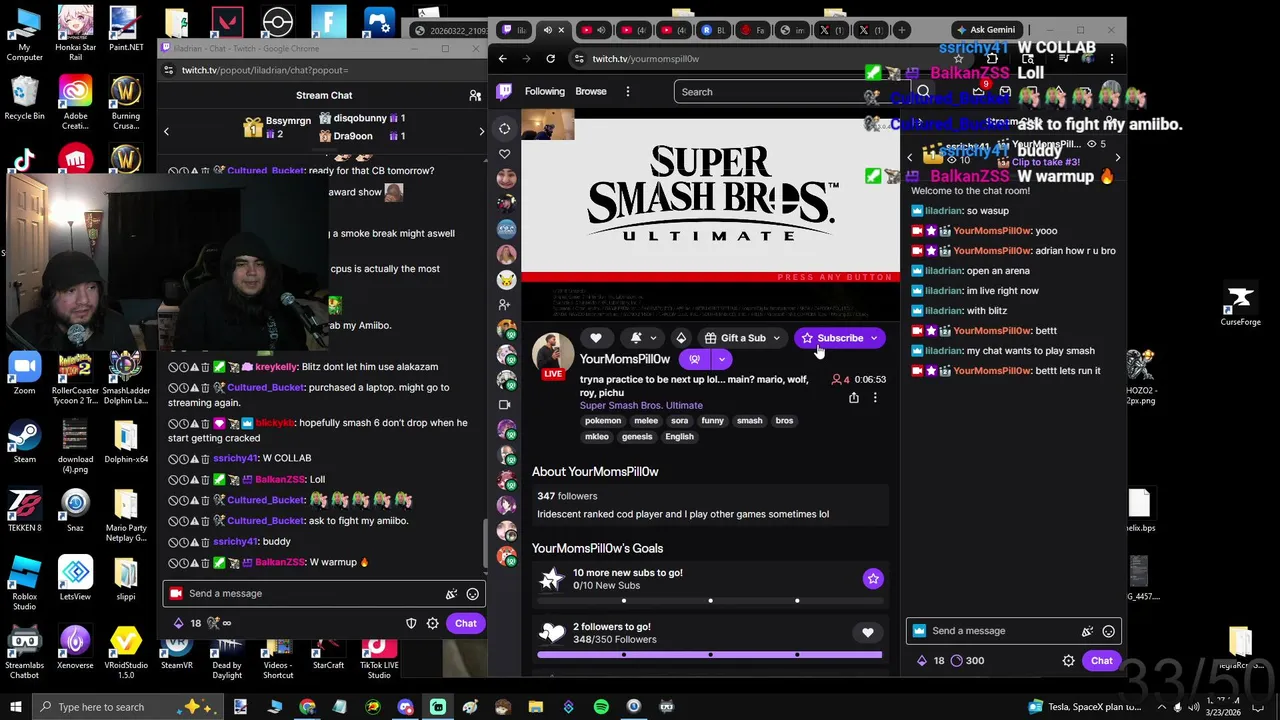1280x720 pixels.
Task: Open the emote picker in the popout chat
Action: pyautogui.click(x=472, y=594)
